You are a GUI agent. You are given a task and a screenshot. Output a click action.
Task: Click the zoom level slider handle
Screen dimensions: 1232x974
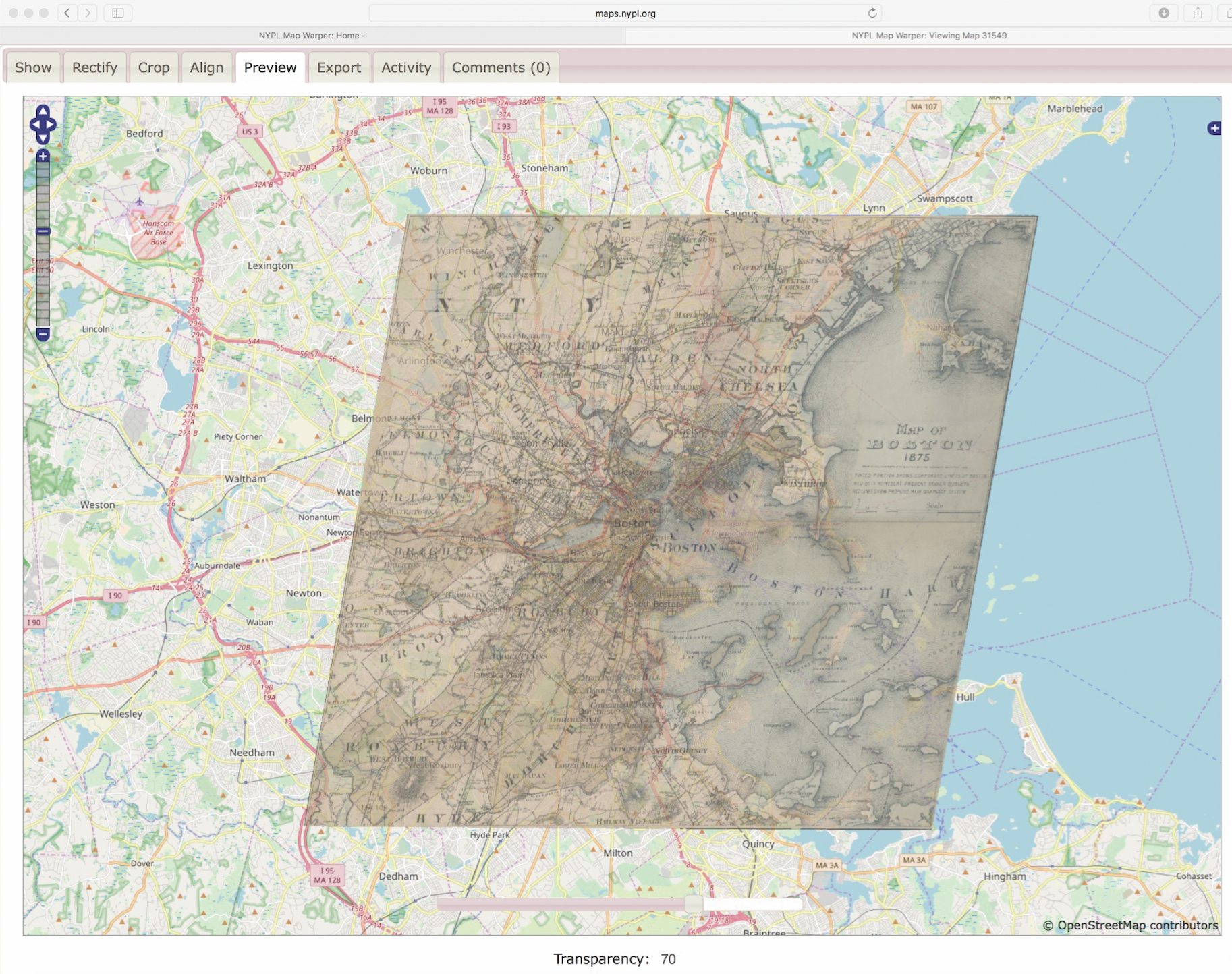point(43,231)
